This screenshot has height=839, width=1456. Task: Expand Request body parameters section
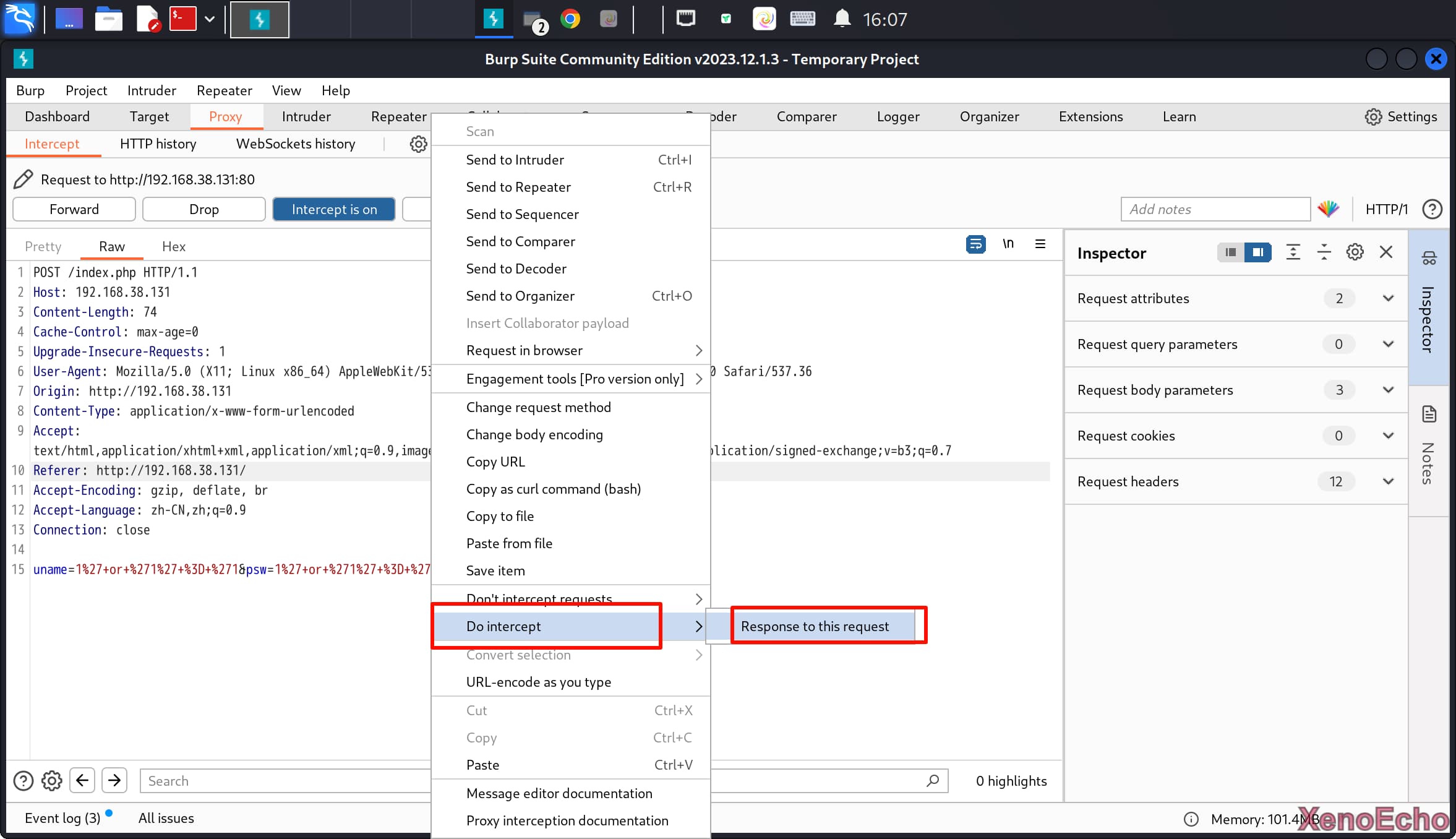click(x=1388, y=390)
